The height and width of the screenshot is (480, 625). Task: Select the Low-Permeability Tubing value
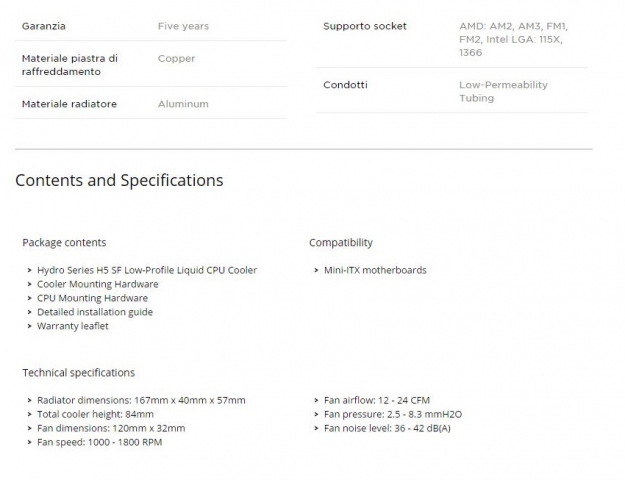click(503, 91)
